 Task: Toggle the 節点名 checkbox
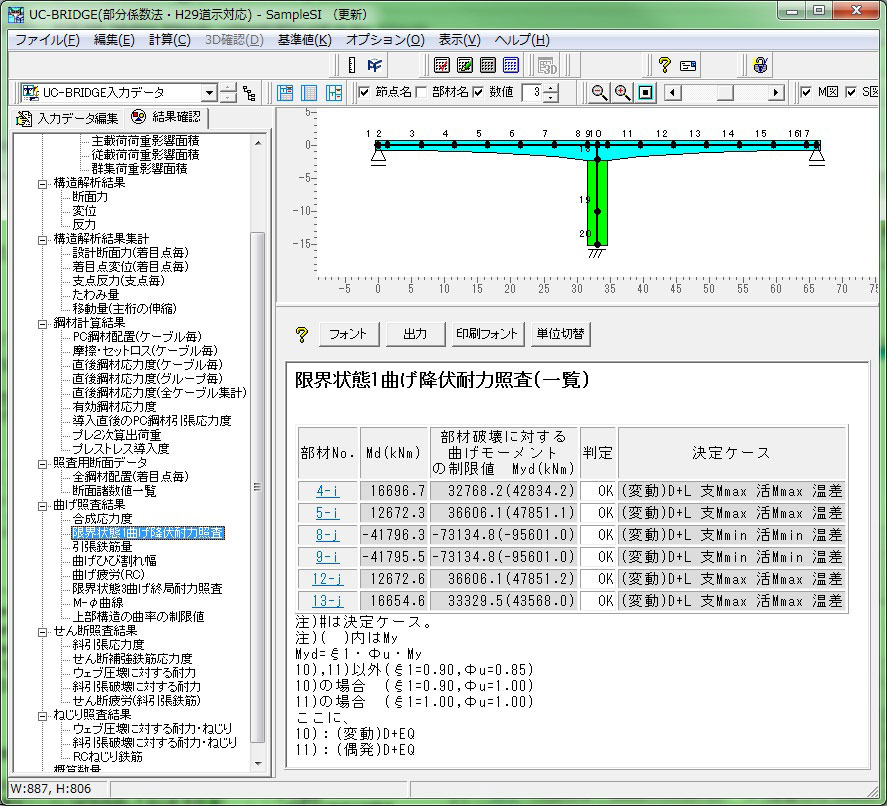coord(365,92)
